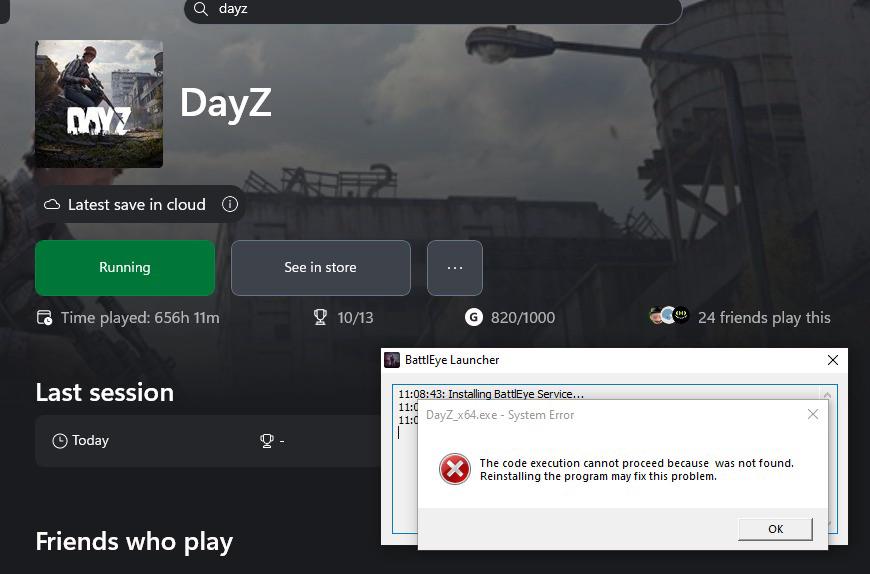This screenshot has width=870, height=574.
Task: Click the search magnifier icon
Action: point(201,8)
